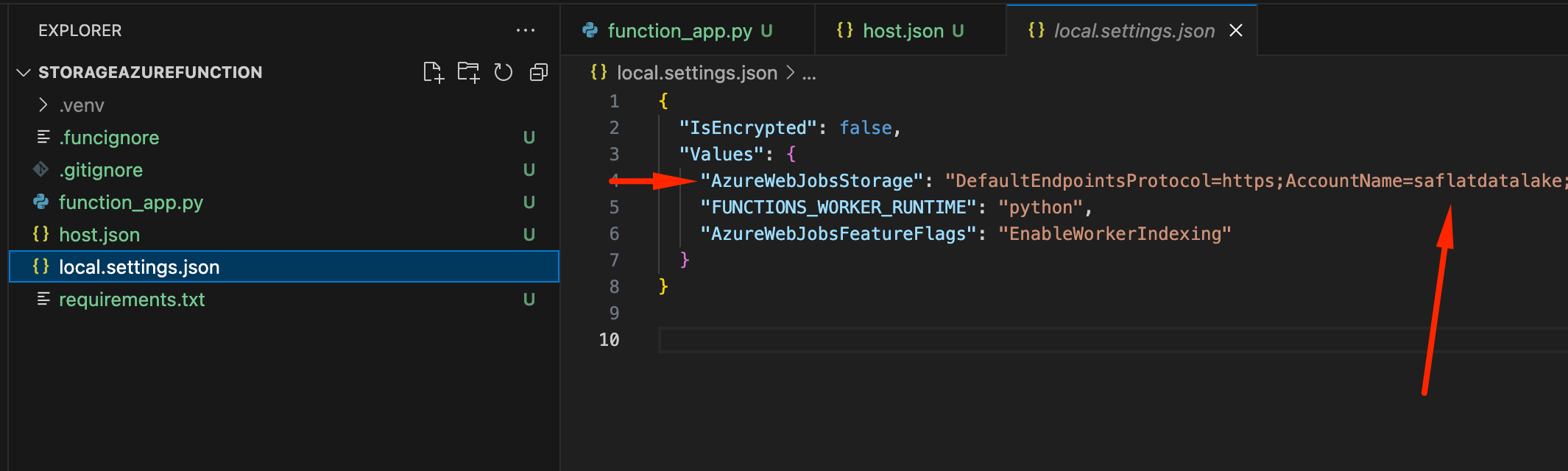Click the false value on line 2
The image size is (1568, 471).
(x=866, y=128)
